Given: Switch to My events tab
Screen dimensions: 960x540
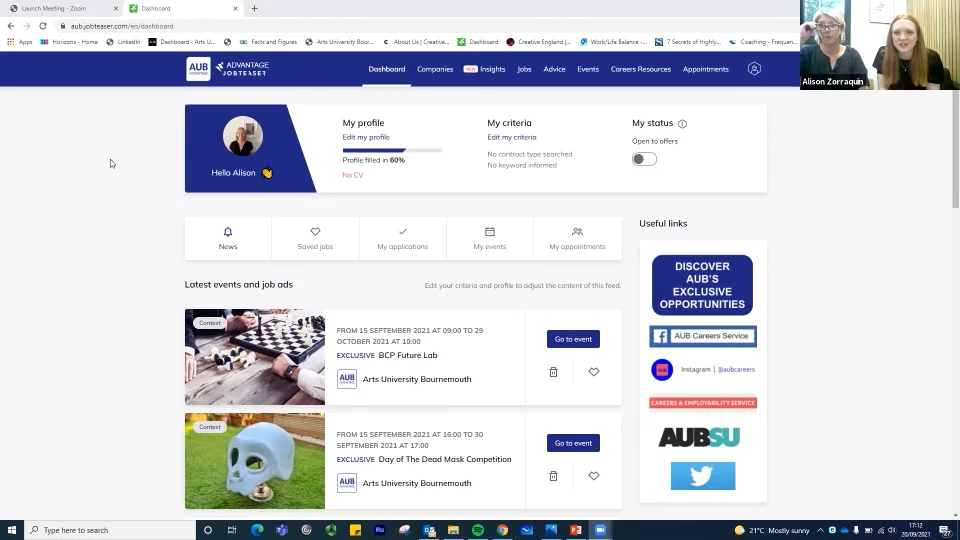Looking at the screenshot, I should coord(490,238).
